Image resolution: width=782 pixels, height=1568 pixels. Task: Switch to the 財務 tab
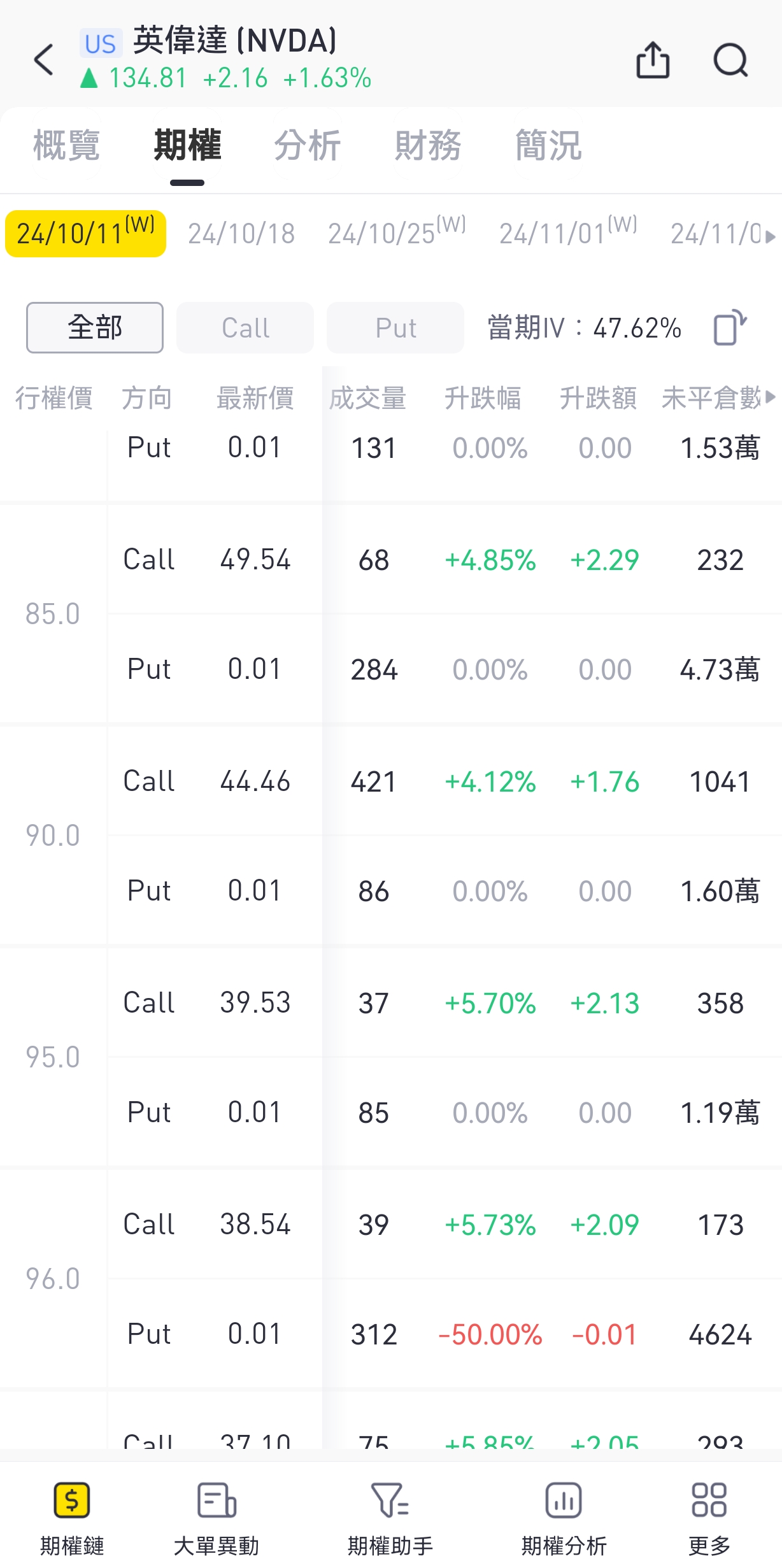click(x=428, y=146)
